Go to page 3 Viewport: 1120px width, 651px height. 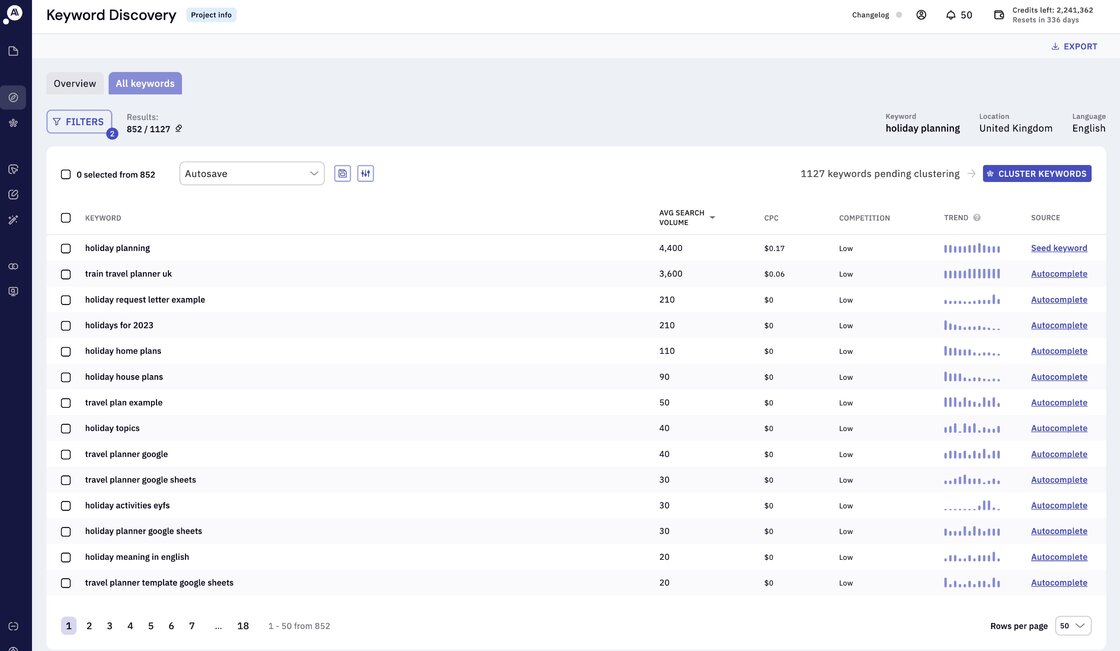[x=109, y=626]
